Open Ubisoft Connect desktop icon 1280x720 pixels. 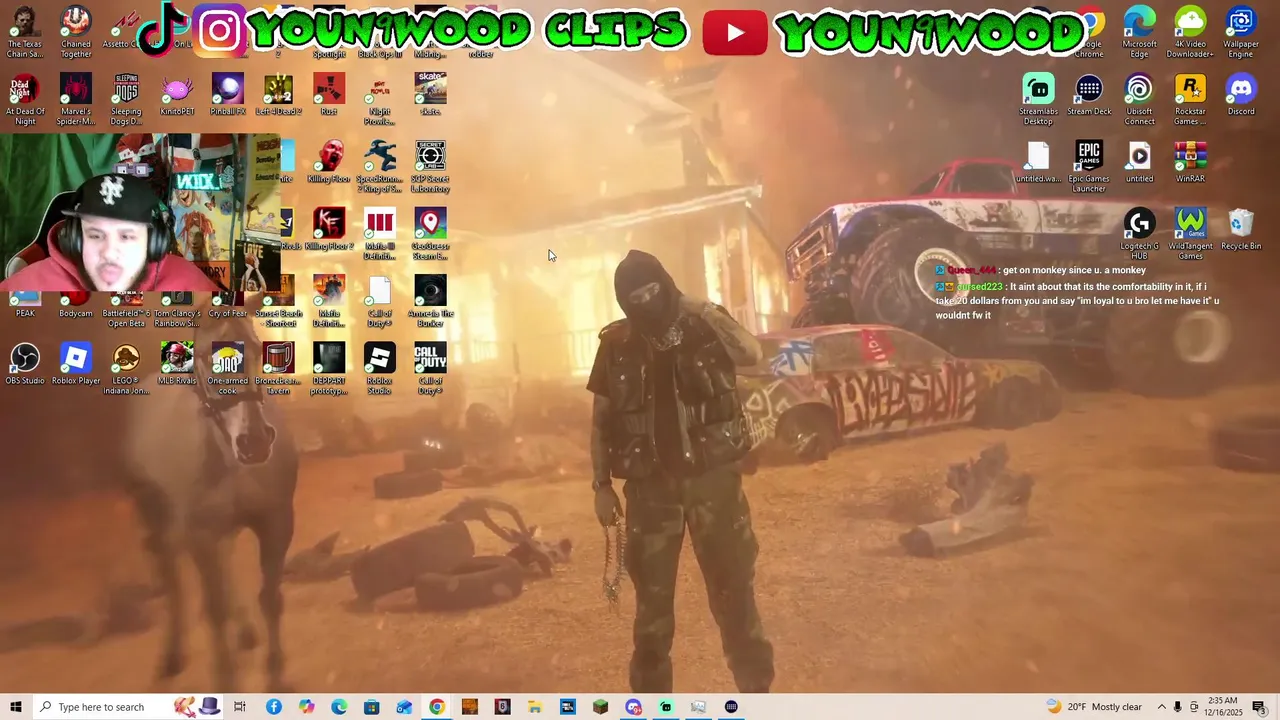click(x=1139, y=100)
